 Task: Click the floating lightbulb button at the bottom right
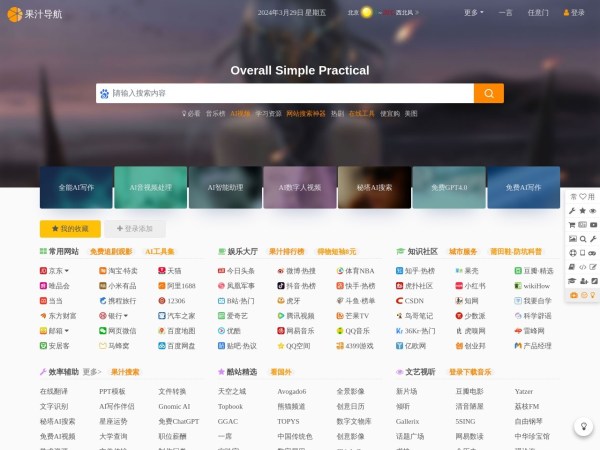584,426
